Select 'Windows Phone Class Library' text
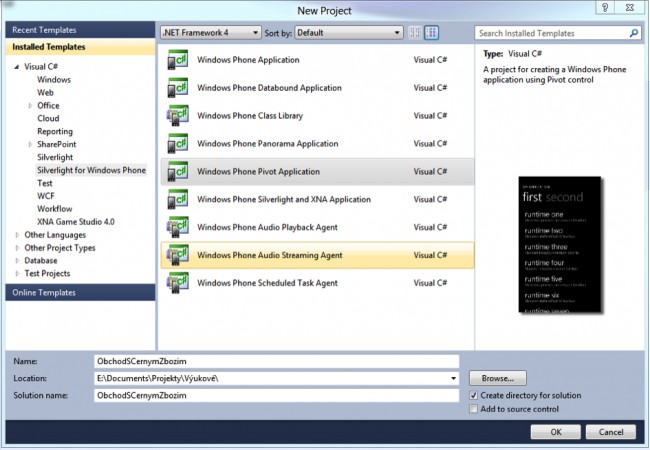 (x=250, y=116)
